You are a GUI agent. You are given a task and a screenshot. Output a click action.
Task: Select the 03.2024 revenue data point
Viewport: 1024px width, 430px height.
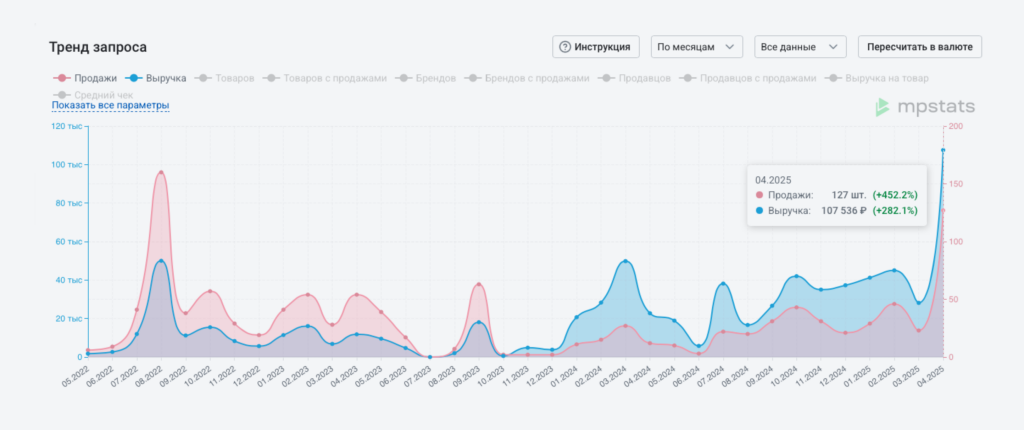[626, 262]
